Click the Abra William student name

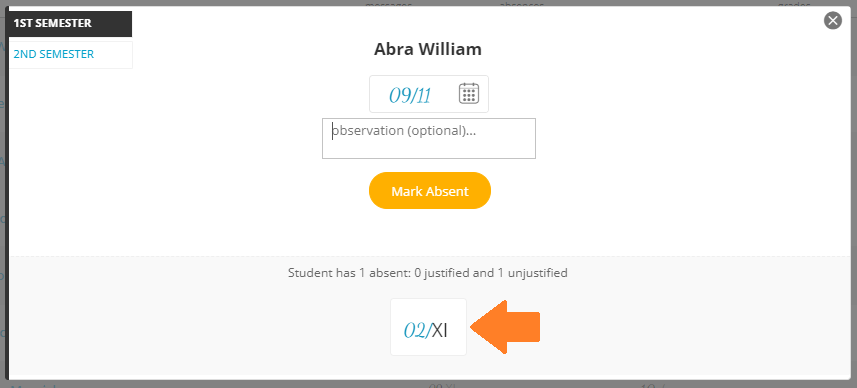[427, 49]
